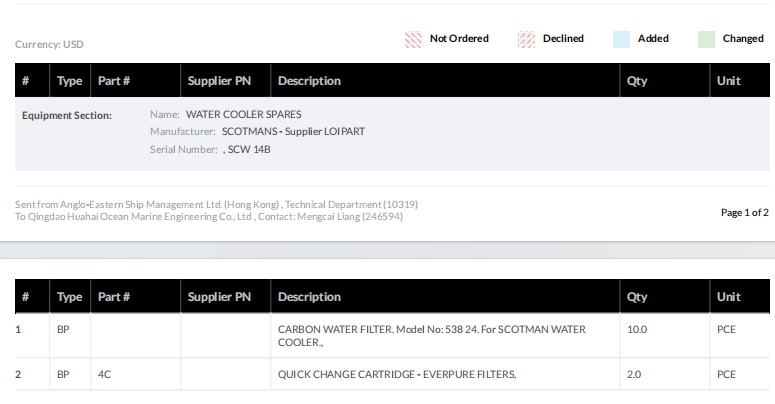775x404 pixels.
Task: Click the Qingdao Huahai recipient line
Action: pyautogui.click(x=209, y=217)
